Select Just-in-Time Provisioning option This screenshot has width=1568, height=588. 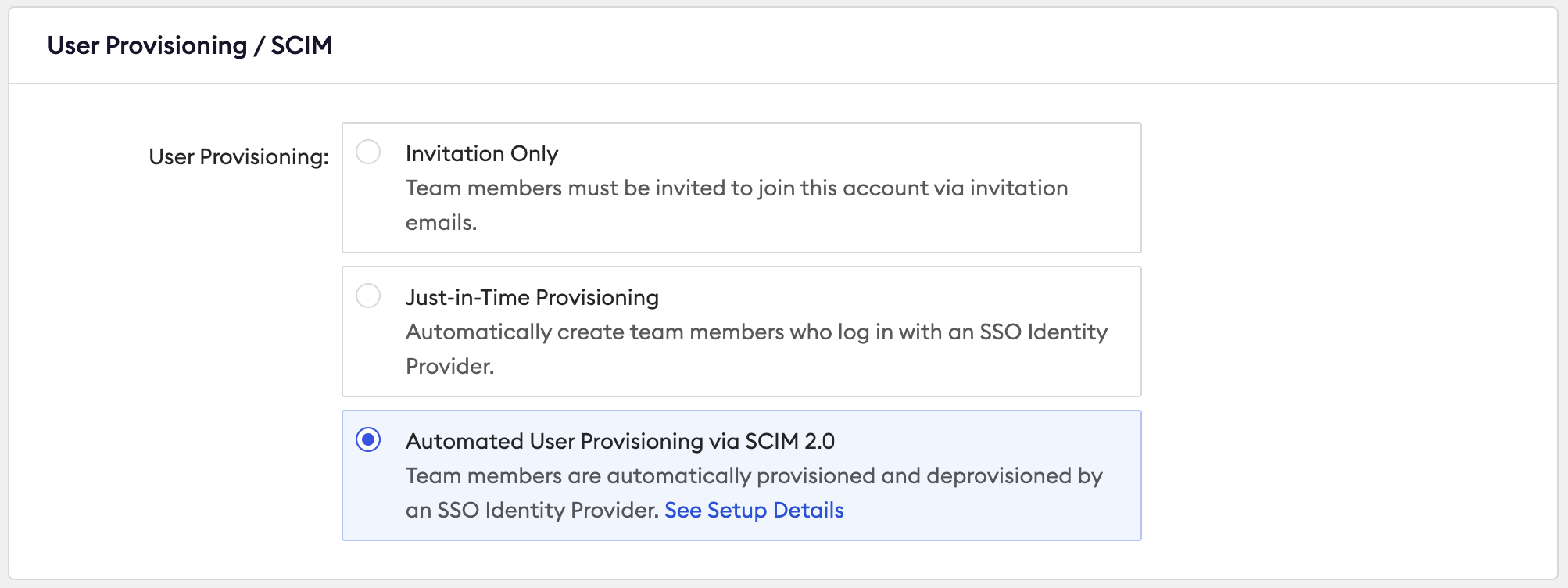368,296
